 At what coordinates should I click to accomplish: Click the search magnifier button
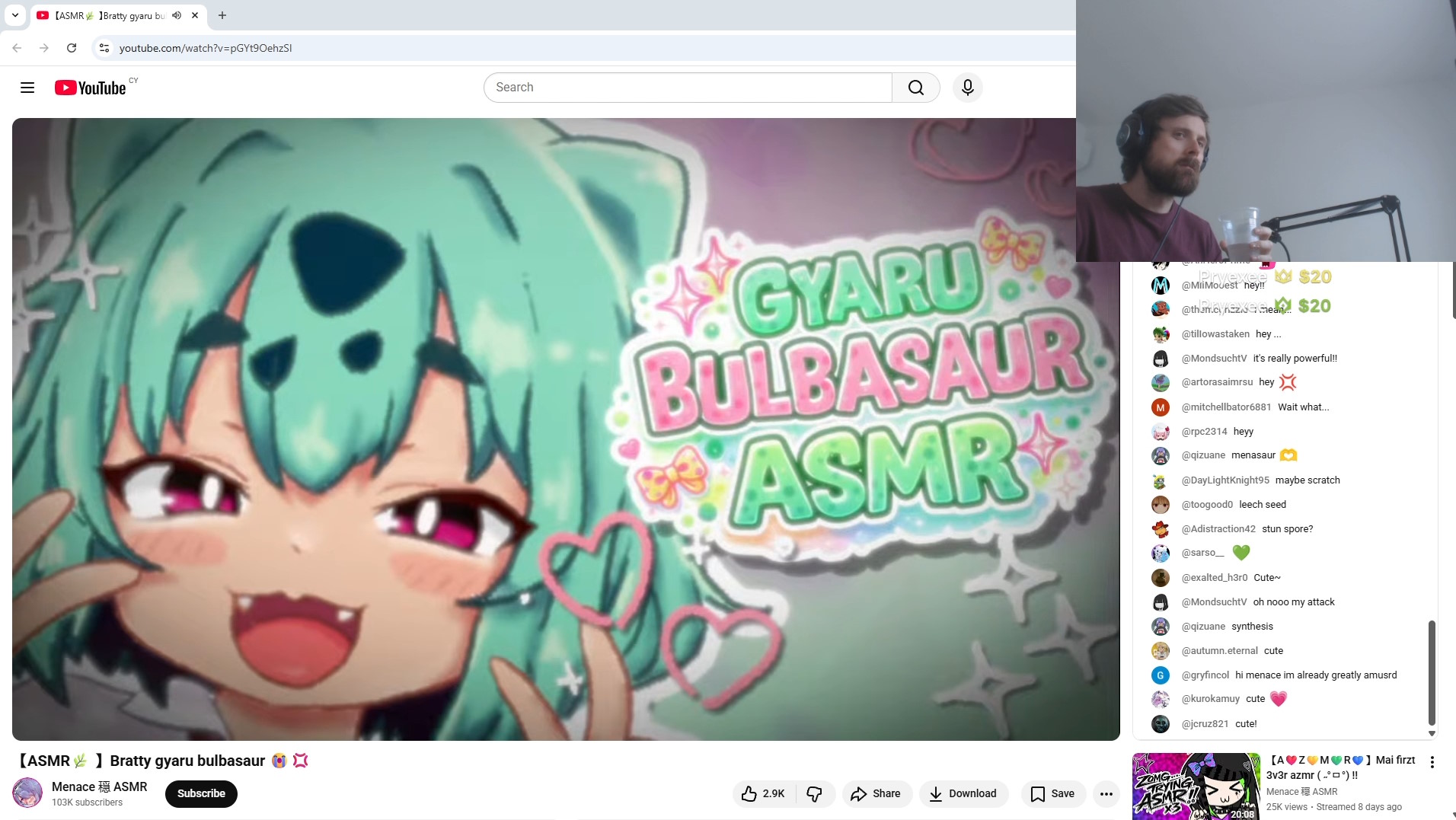[916, 88]
